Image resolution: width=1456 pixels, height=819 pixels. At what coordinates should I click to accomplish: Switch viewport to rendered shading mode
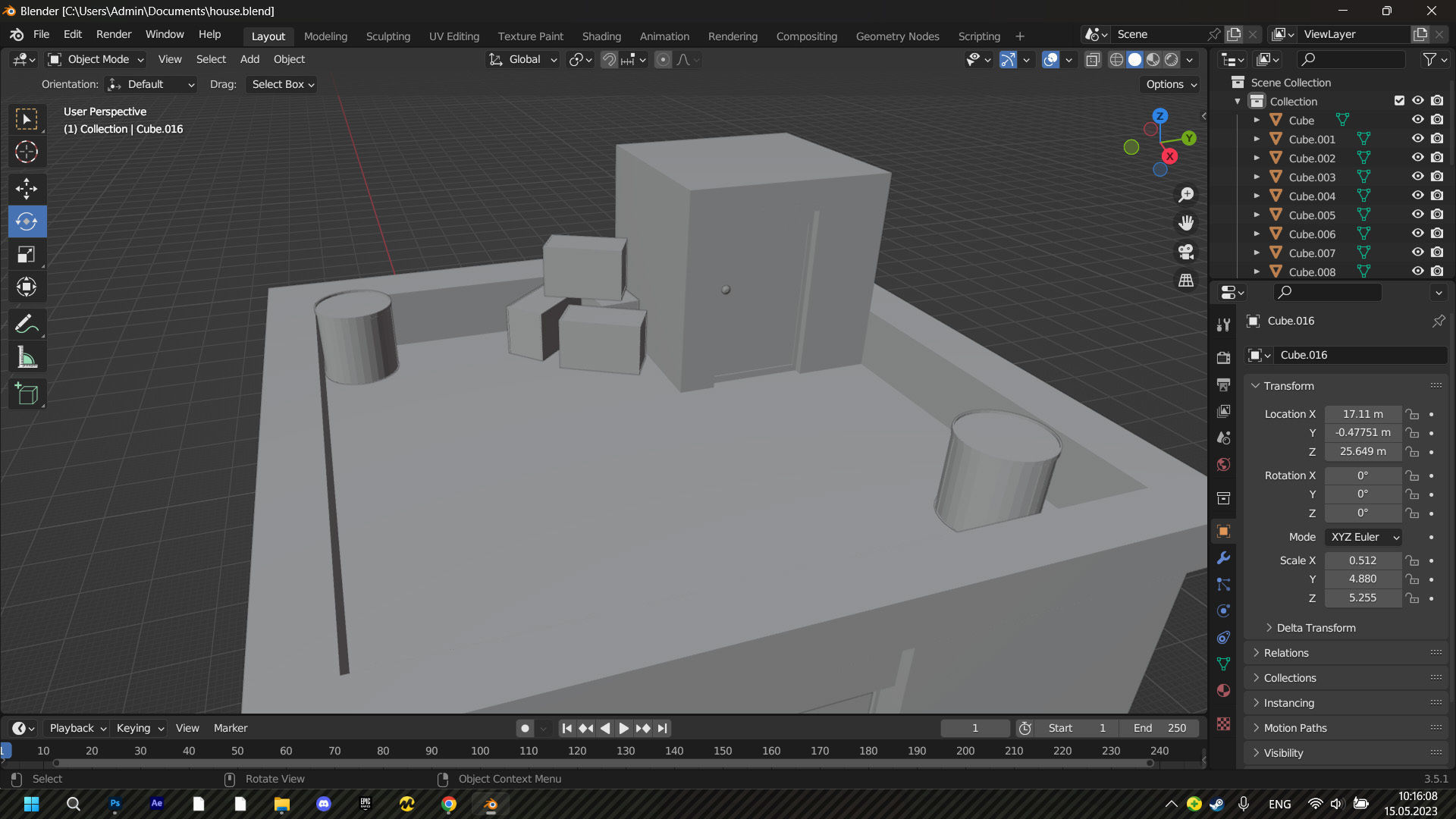[x=1172, y=59]
